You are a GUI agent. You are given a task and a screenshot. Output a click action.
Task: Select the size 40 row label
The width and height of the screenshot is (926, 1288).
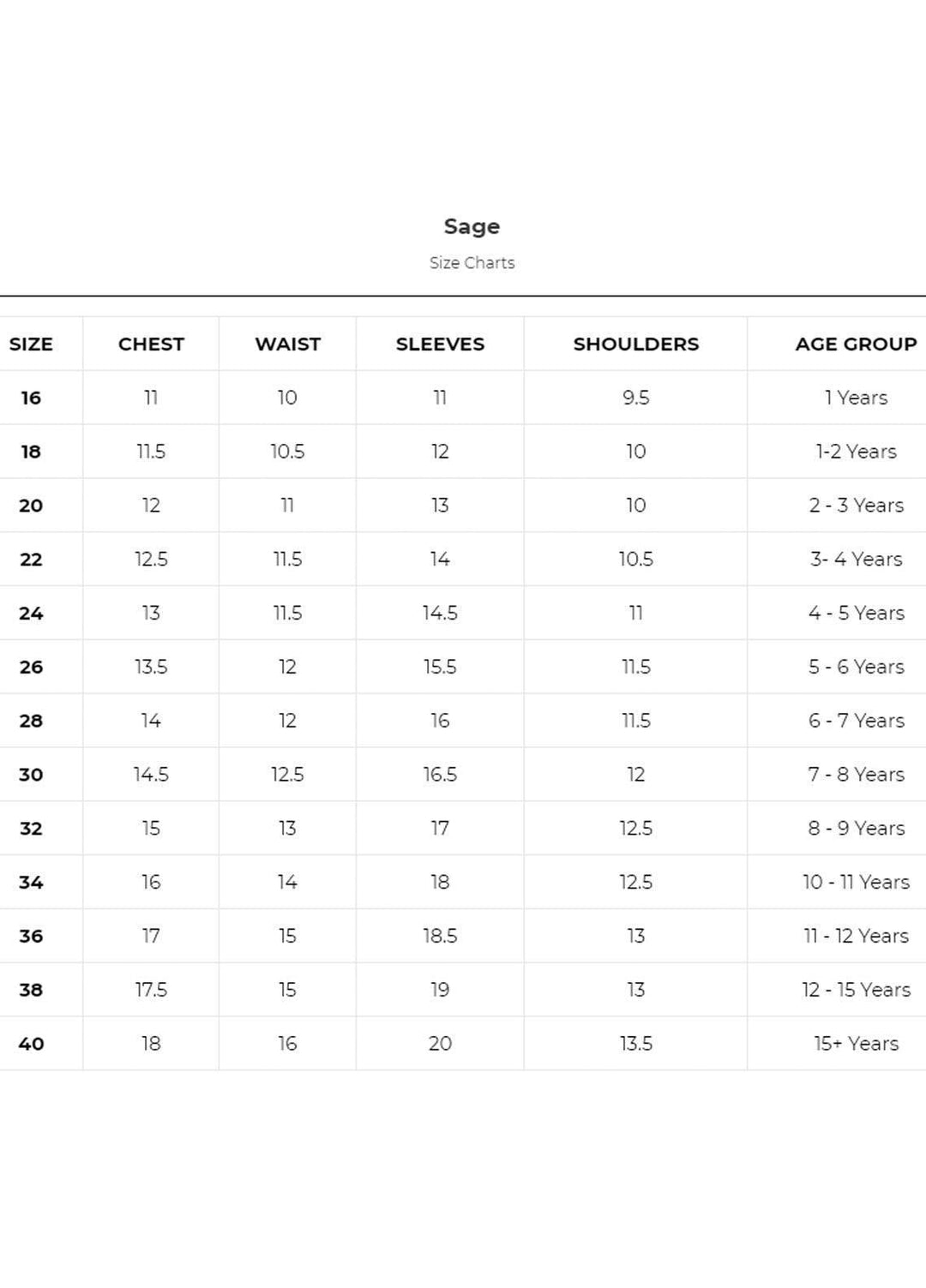tap(31, 1044)
